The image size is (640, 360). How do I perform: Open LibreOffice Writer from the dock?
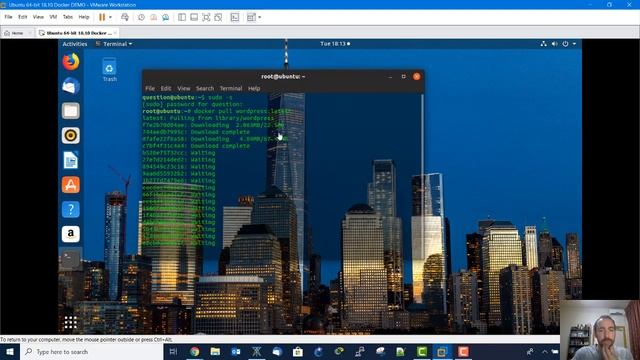(x=71, y=160)
